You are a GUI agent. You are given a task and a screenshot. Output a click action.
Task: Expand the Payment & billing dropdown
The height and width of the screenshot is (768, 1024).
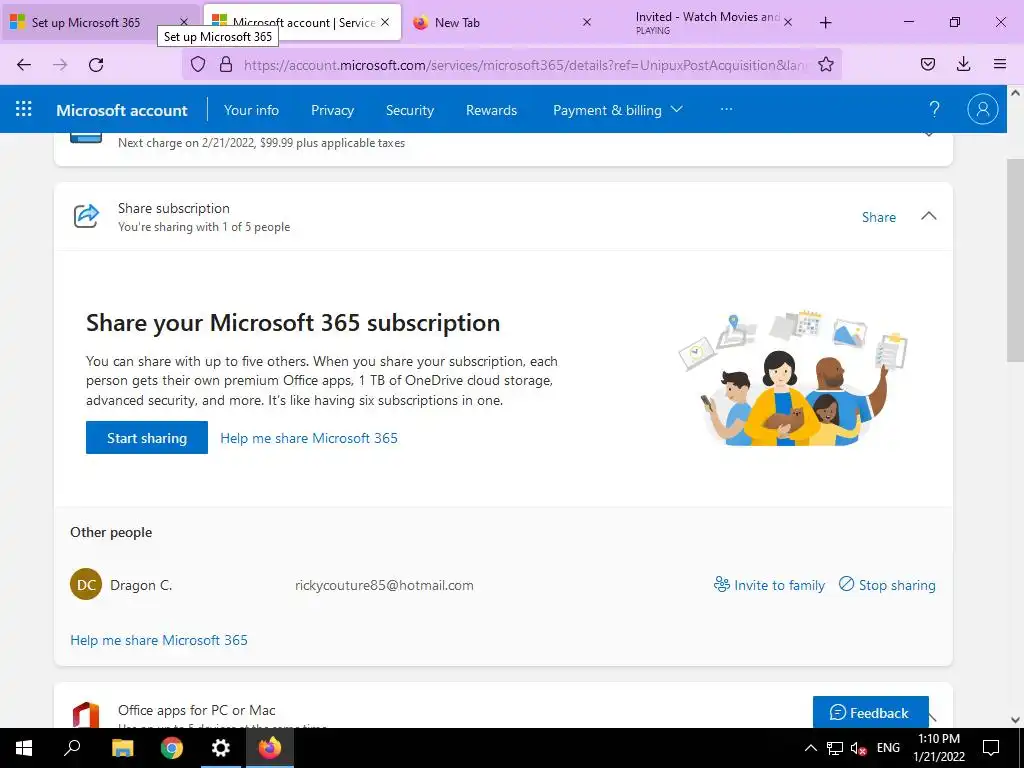(617, 110)
